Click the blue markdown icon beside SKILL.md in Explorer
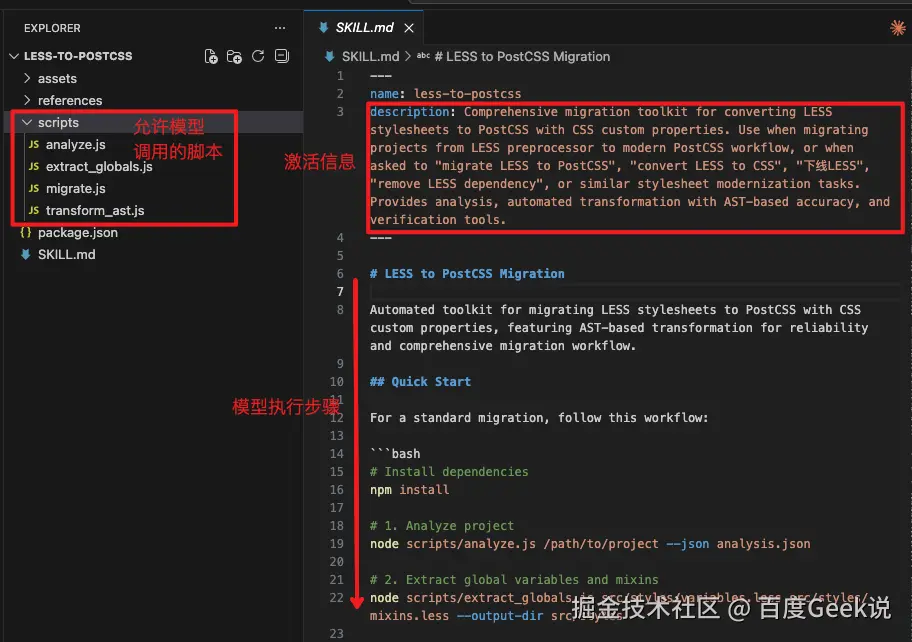Screen dimensions: 912x642 (x=26, y=255)
